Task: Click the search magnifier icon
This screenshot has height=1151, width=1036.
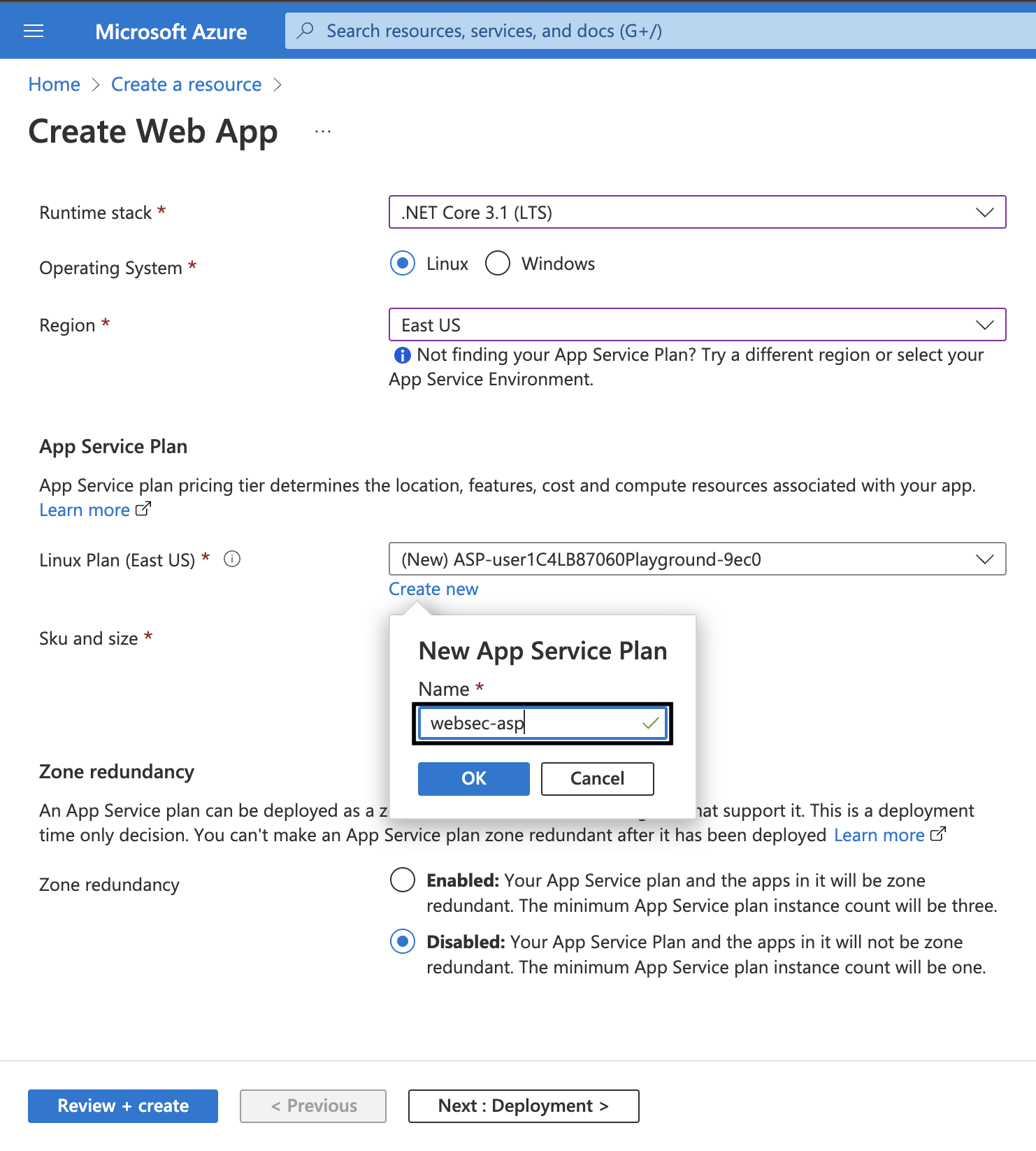Action: pyautogui.click(x=305, y=31)
